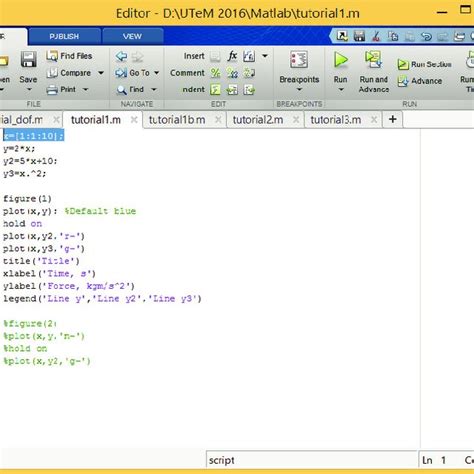
Task: Select the tutorial1.m file tab
Action: point(96,120)
